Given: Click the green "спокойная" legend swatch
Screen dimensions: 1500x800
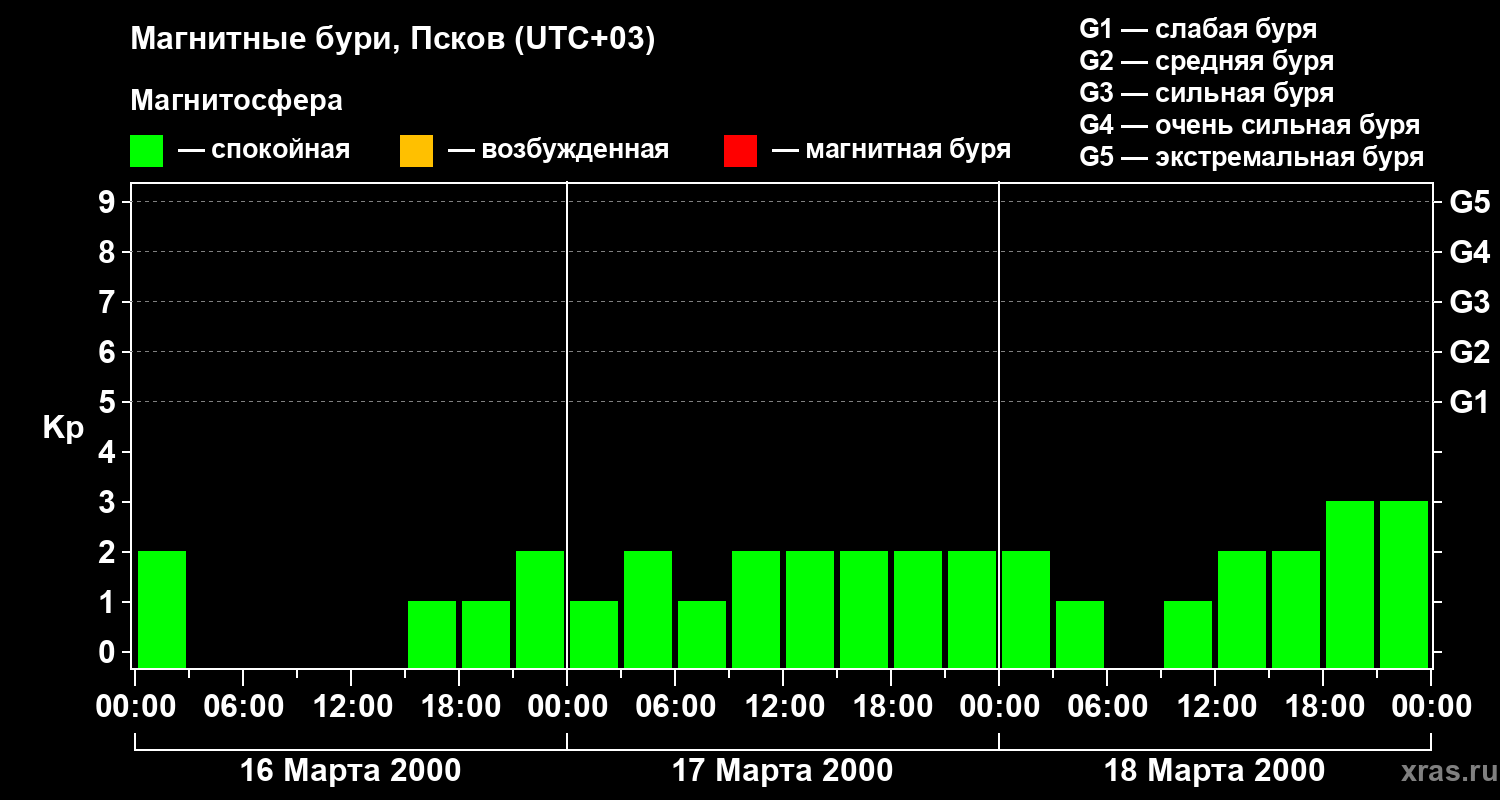Looking at the screenshot, I should tap(146, 151).
